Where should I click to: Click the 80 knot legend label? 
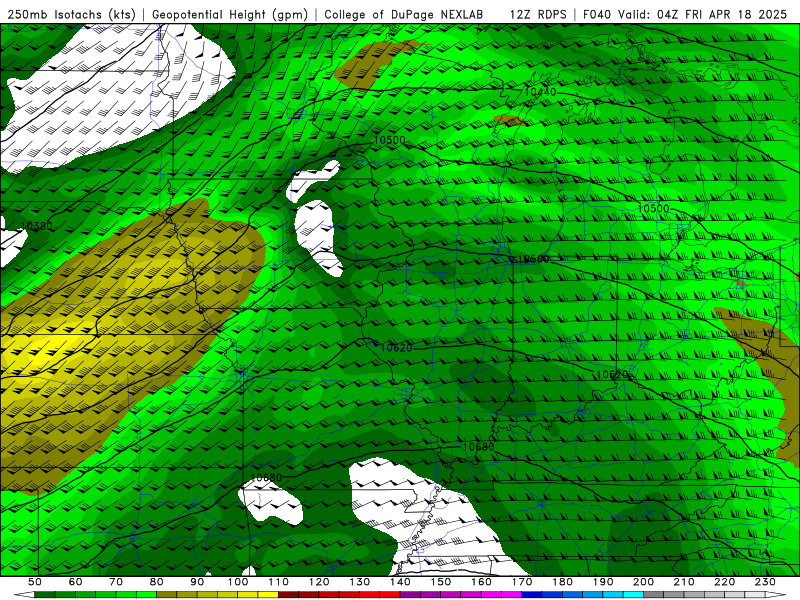(157, 582)
